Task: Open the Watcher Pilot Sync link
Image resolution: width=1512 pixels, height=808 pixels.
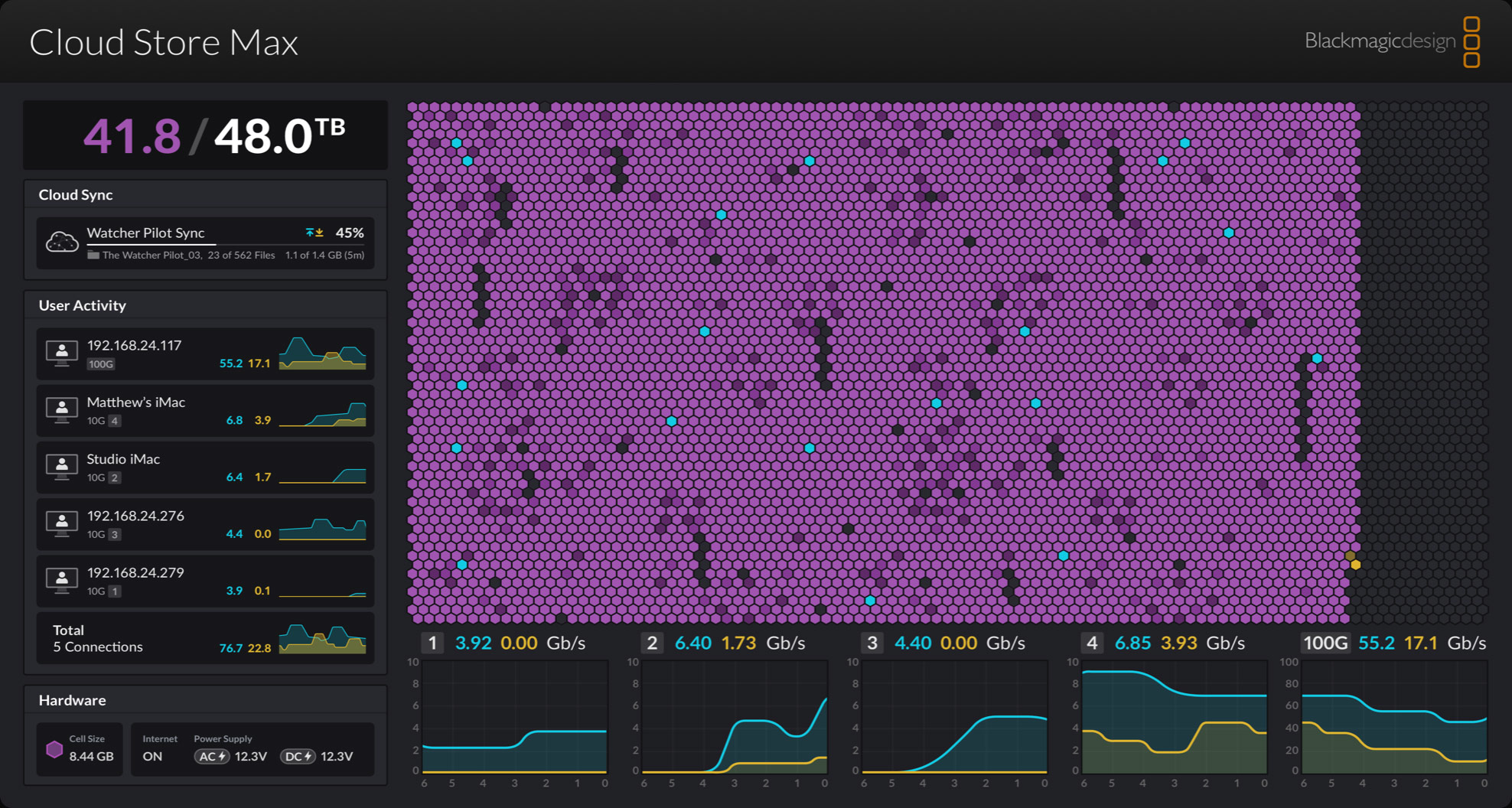Action: pyautogui.click(x=145, y=233)
